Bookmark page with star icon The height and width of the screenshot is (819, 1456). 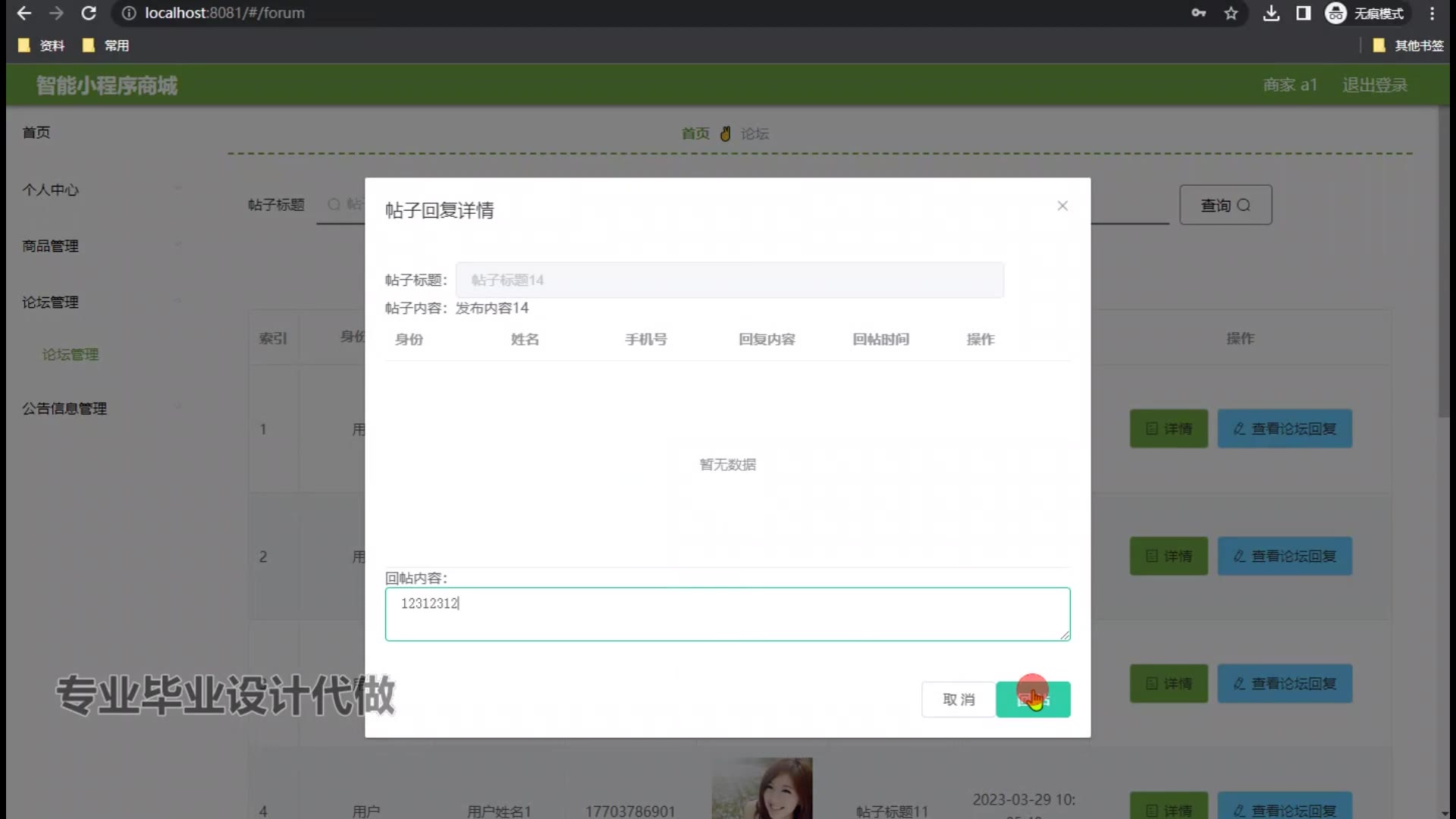coord(1231,13)
